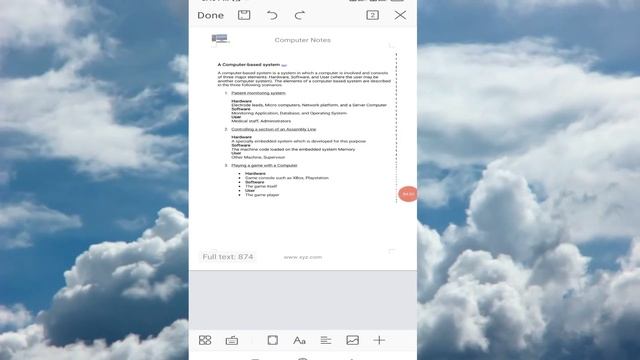Redo the last edit

(300, 16)
